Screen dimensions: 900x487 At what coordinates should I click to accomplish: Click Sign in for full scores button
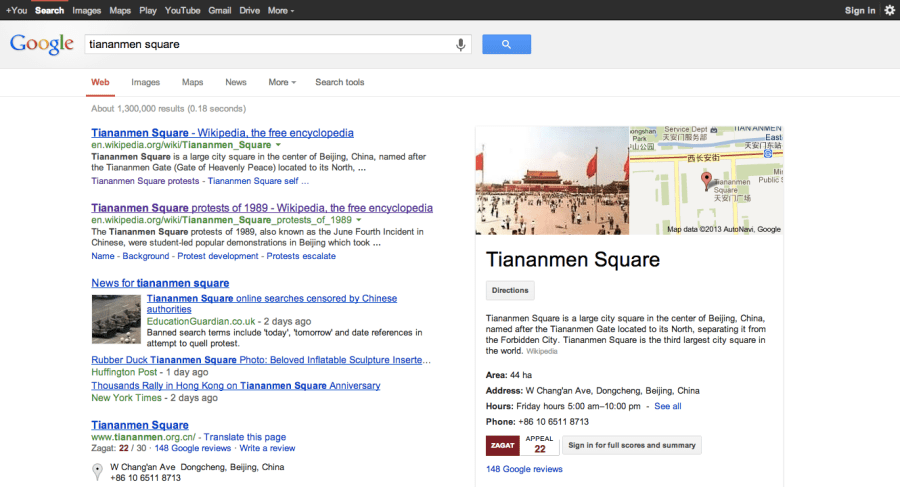(x=631, y=445)
